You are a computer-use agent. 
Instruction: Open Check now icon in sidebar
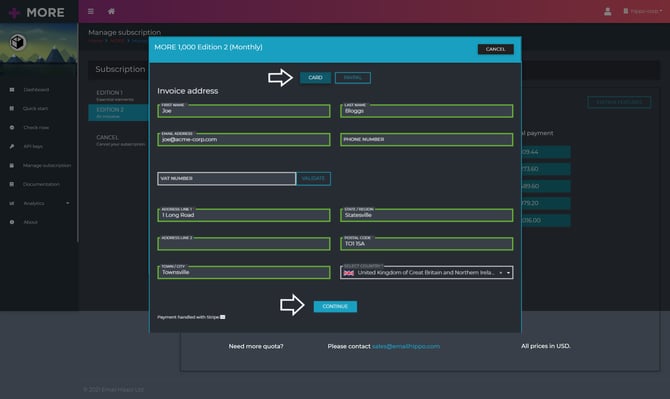pos(12,127)
